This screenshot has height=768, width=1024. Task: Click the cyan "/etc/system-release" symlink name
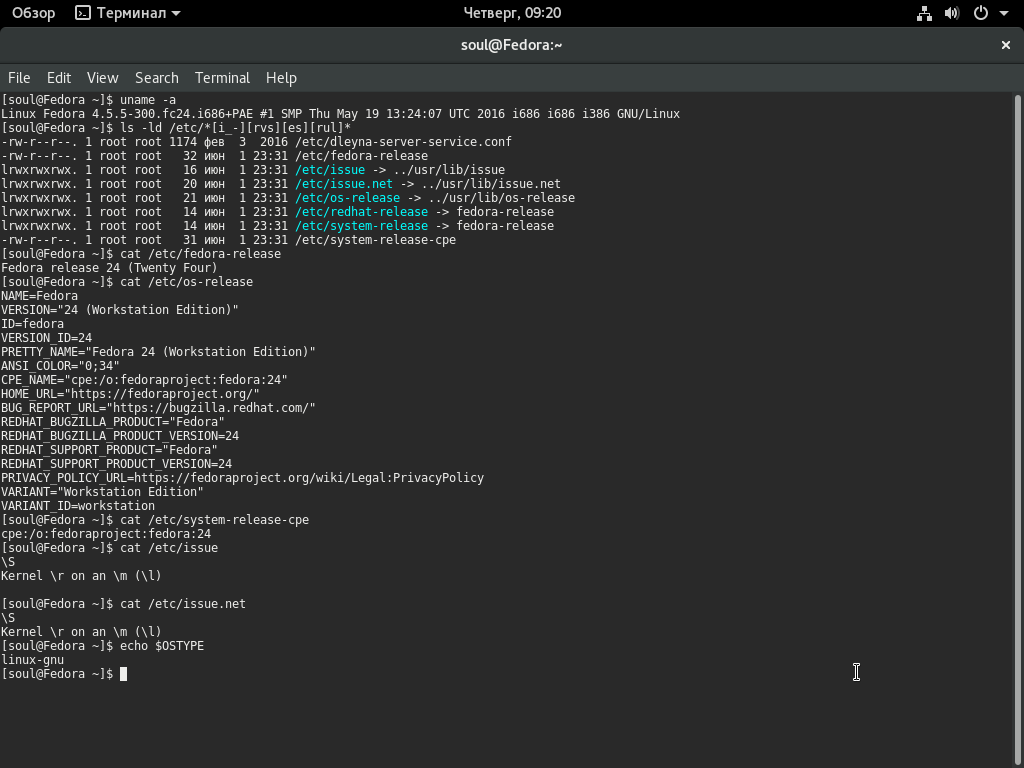tap(362, 226)
